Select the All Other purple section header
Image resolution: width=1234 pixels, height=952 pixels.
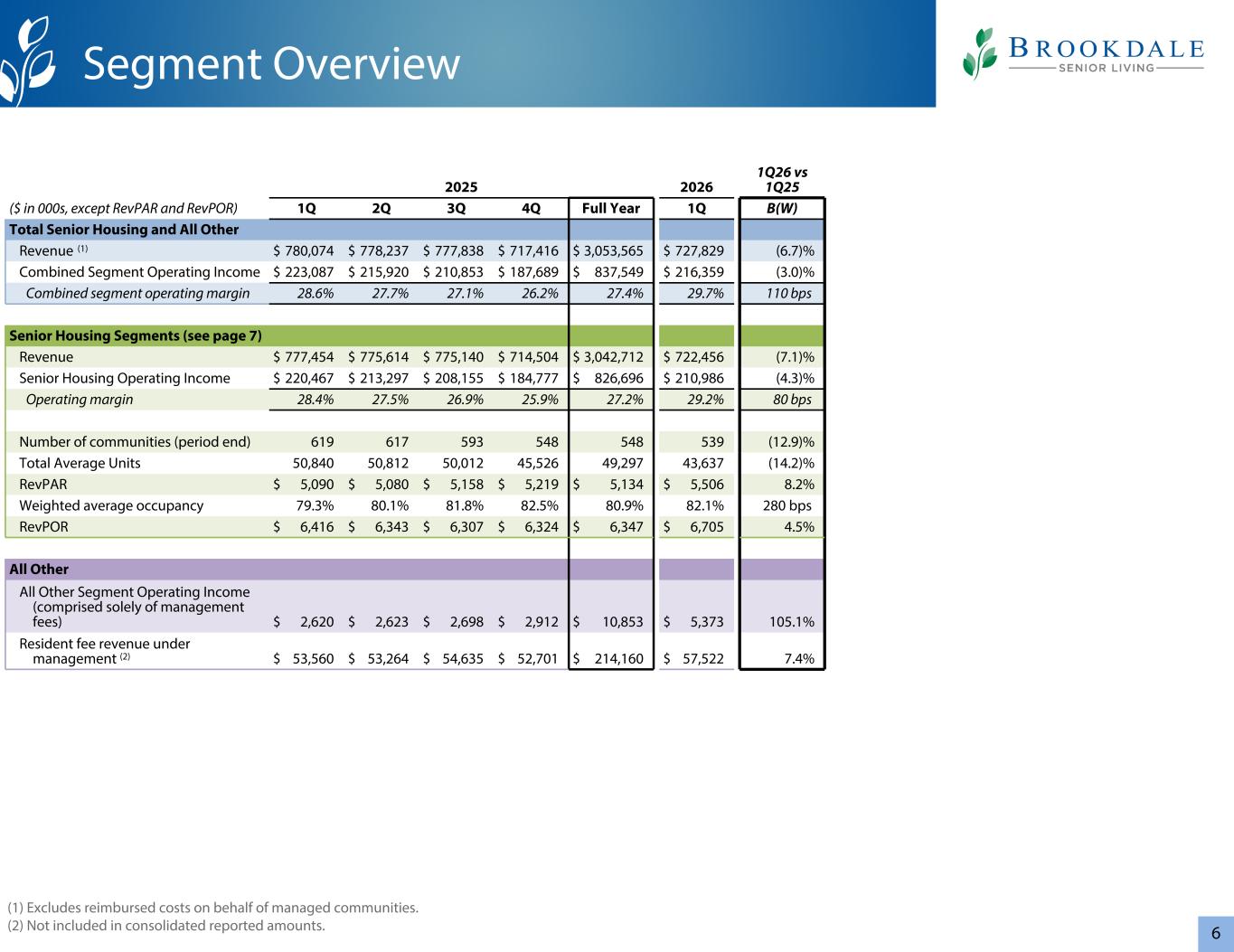click(39, 569)
